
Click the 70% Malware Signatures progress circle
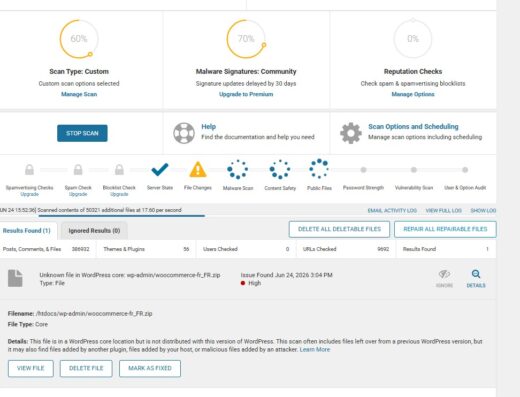pos(246,39)
